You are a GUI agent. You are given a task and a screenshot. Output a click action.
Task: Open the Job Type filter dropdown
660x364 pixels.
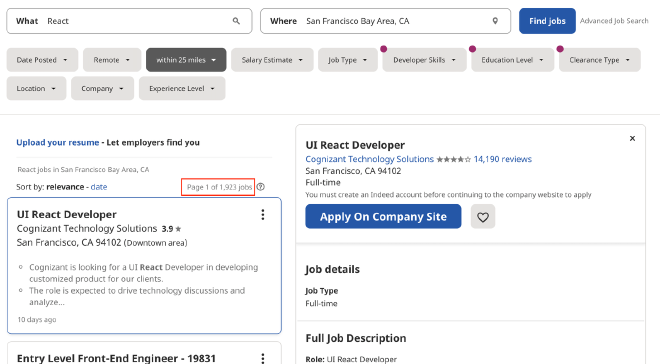tap(348, 60)
